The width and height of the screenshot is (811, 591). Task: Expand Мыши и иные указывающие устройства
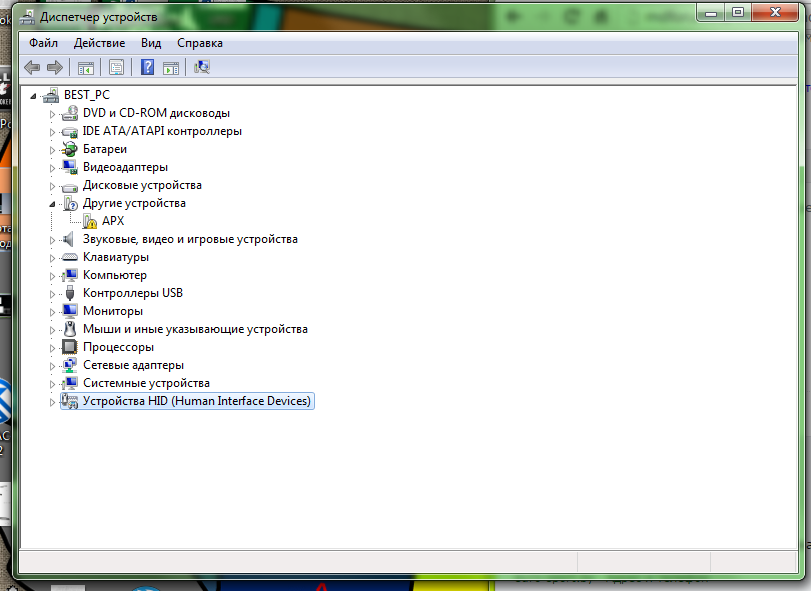[52, 330]
